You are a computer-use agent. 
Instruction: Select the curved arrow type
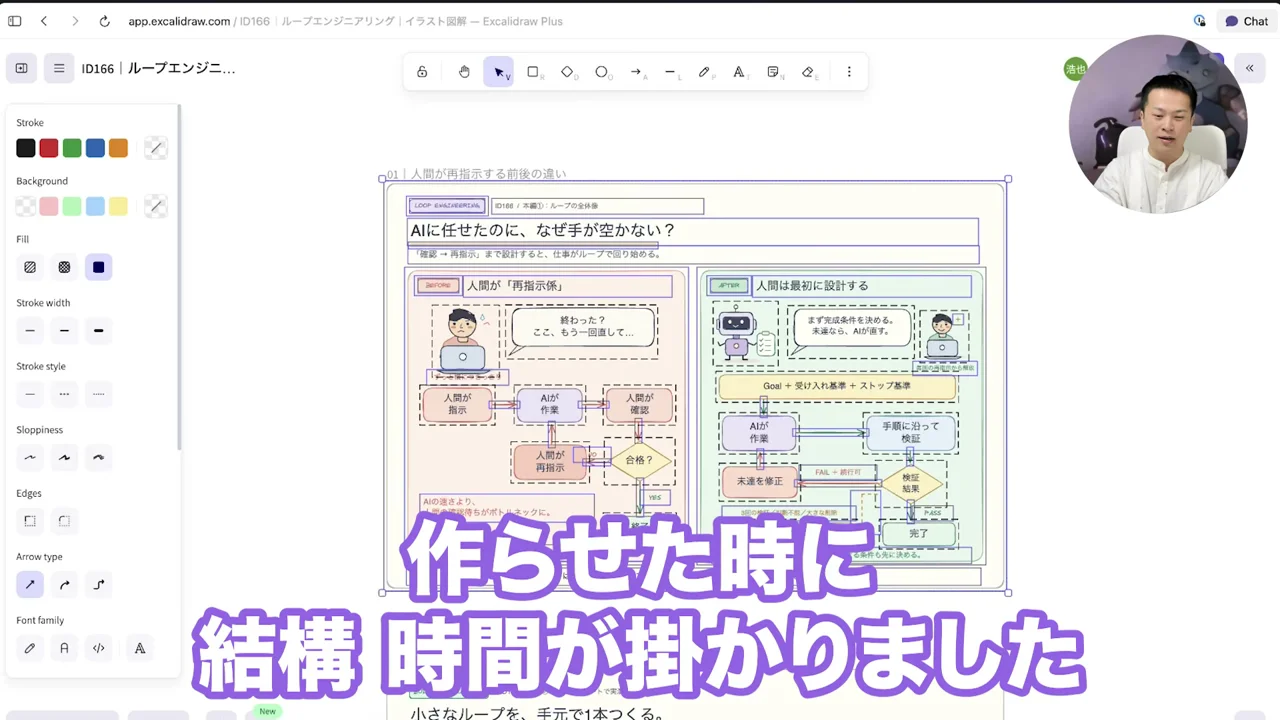click(64, 585)
